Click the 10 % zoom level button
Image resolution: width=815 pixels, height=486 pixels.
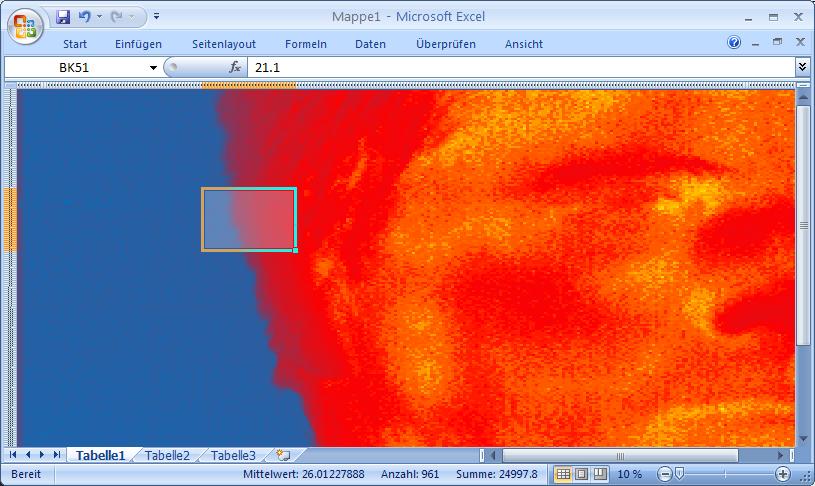click(x=630, y=474)
